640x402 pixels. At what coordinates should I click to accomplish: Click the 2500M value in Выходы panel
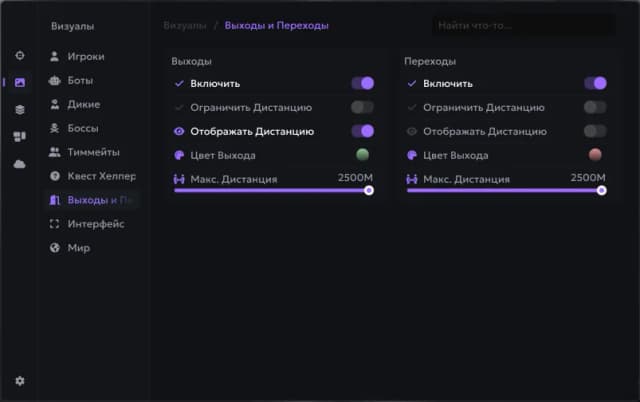355,178
